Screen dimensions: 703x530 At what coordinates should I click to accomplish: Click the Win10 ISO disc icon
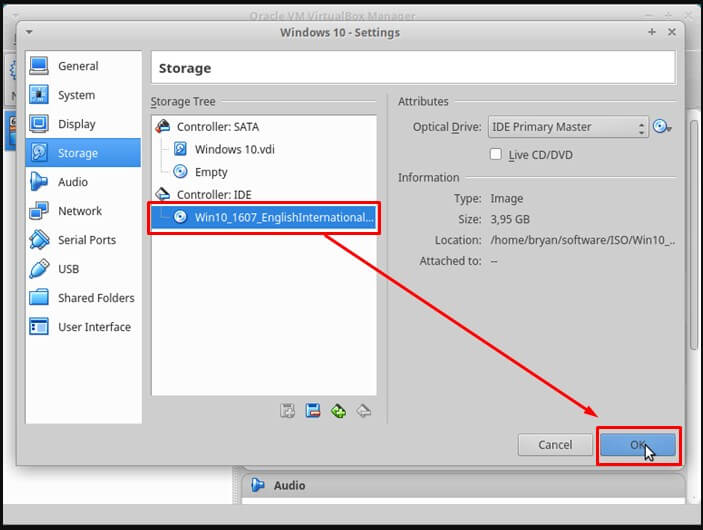[180, 217]
